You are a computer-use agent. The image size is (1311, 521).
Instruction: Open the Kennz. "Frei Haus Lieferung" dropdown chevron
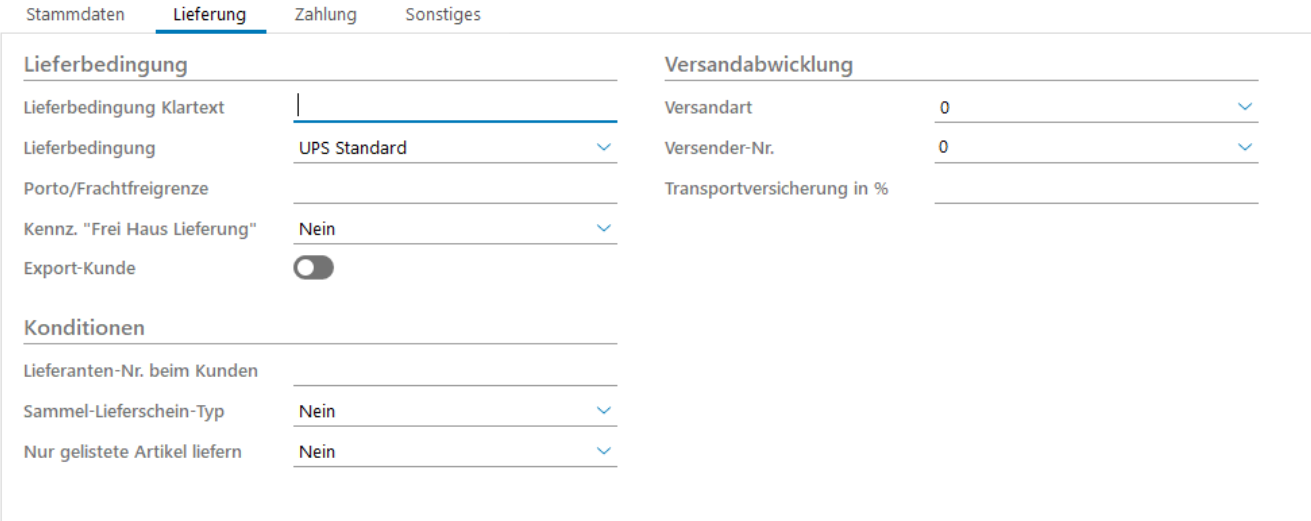click(x=603, y=228)
